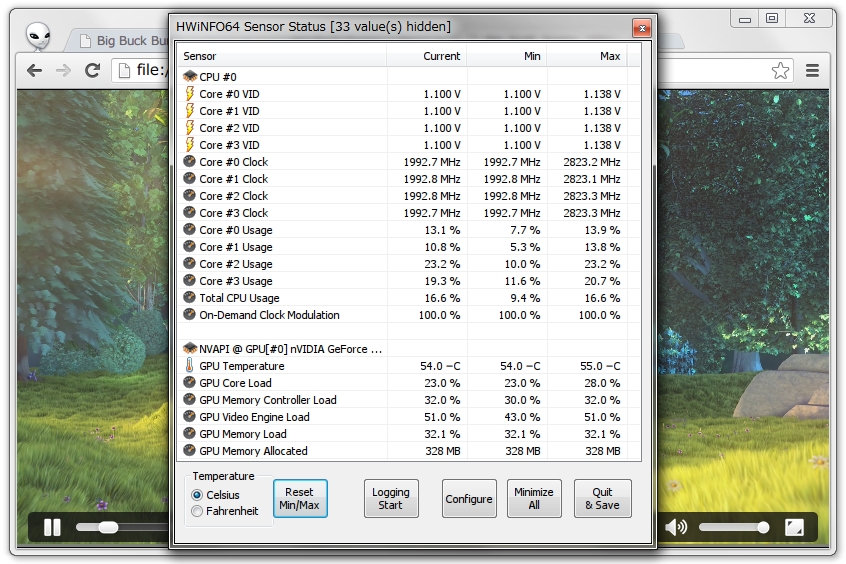The width and height of the screenshot is (846, 564).
Task: Click the Core #2 VID lightning icon
Action: pos(190,127)
